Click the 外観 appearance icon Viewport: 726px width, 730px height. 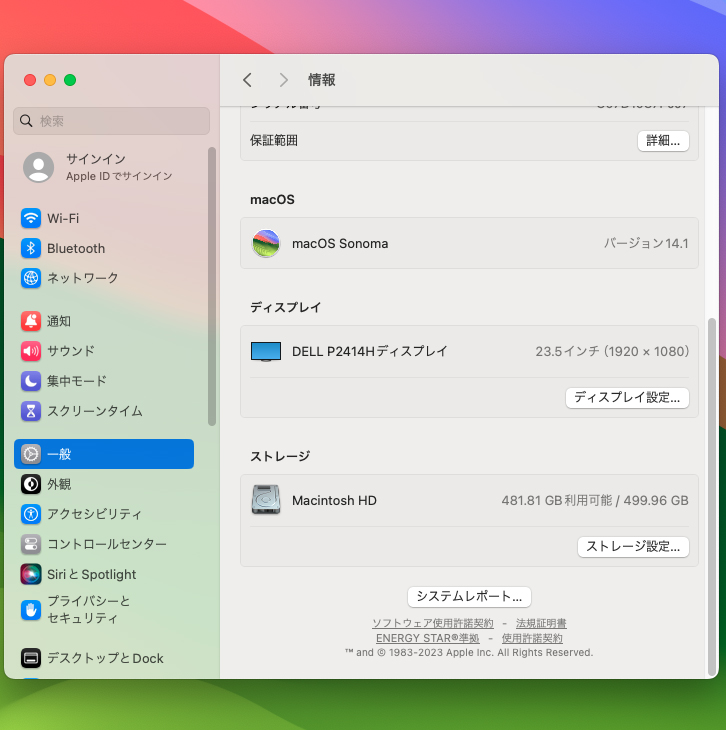tap(31, 484)
